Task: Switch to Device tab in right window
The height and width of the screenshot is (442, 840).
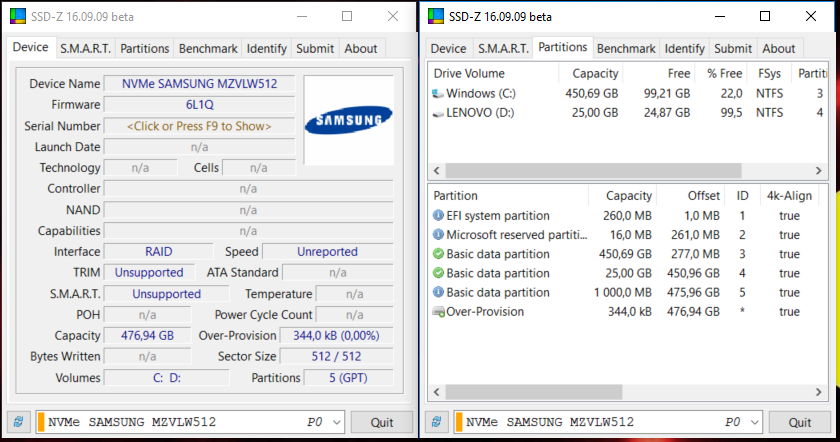Action: 448,49
